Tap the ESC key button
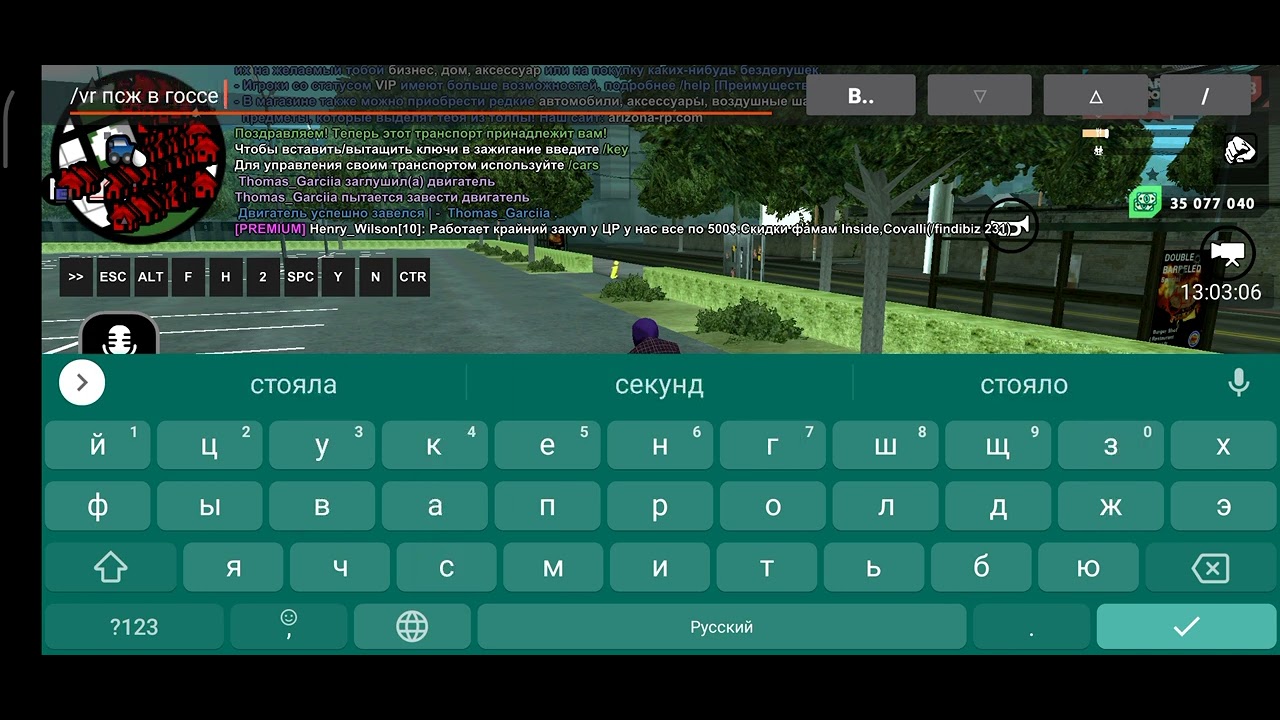 pyautogui.click(x=113, y=277)
